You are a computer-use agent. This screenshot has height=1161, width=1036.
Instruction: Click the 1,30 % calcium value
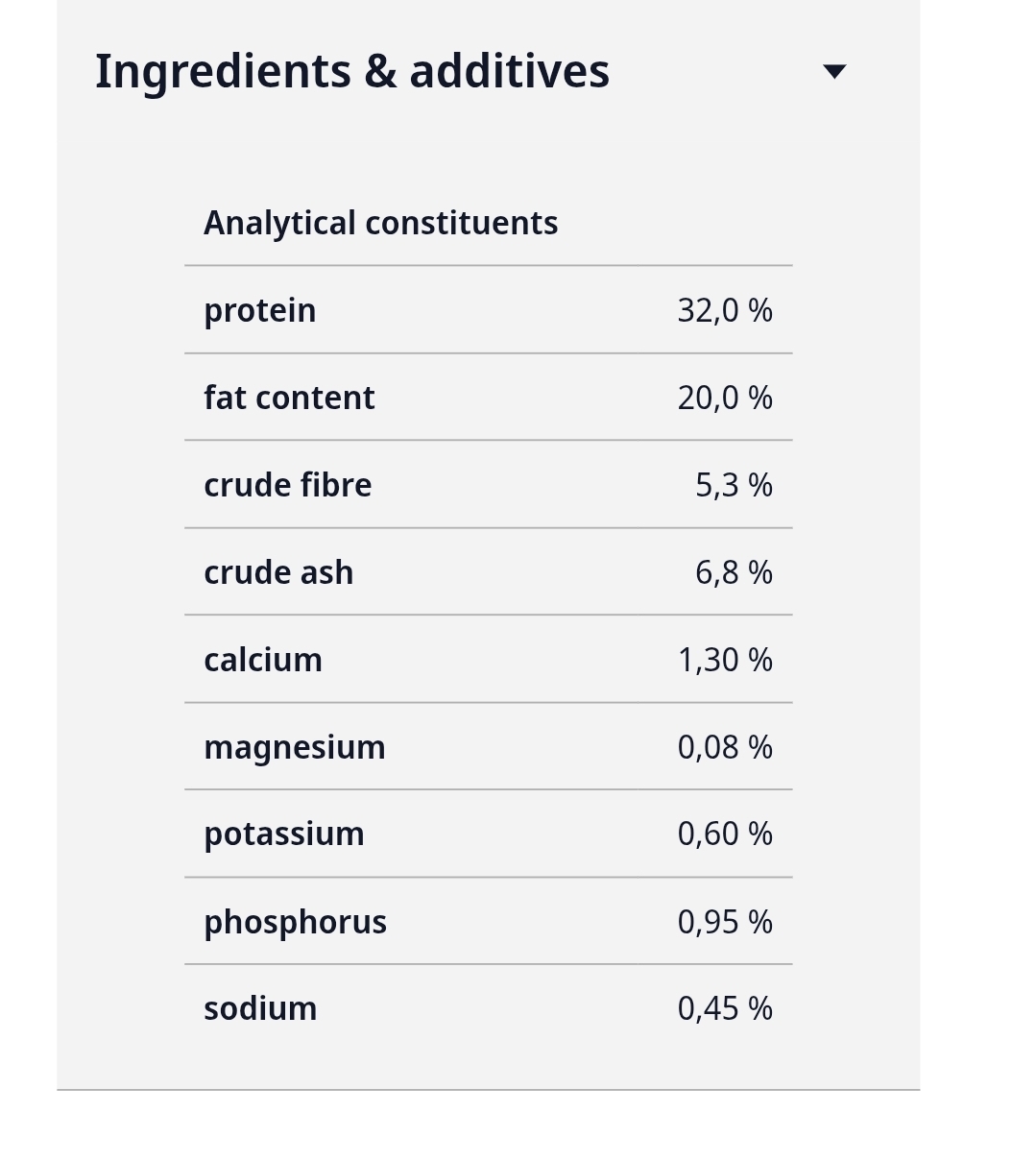[x=725, y=660]
